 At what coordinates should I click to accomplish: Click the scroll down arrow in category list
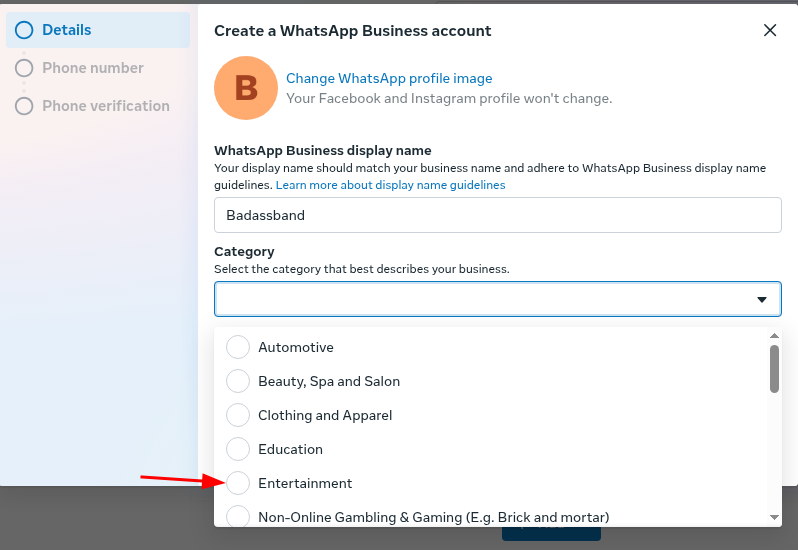(774, 516)
